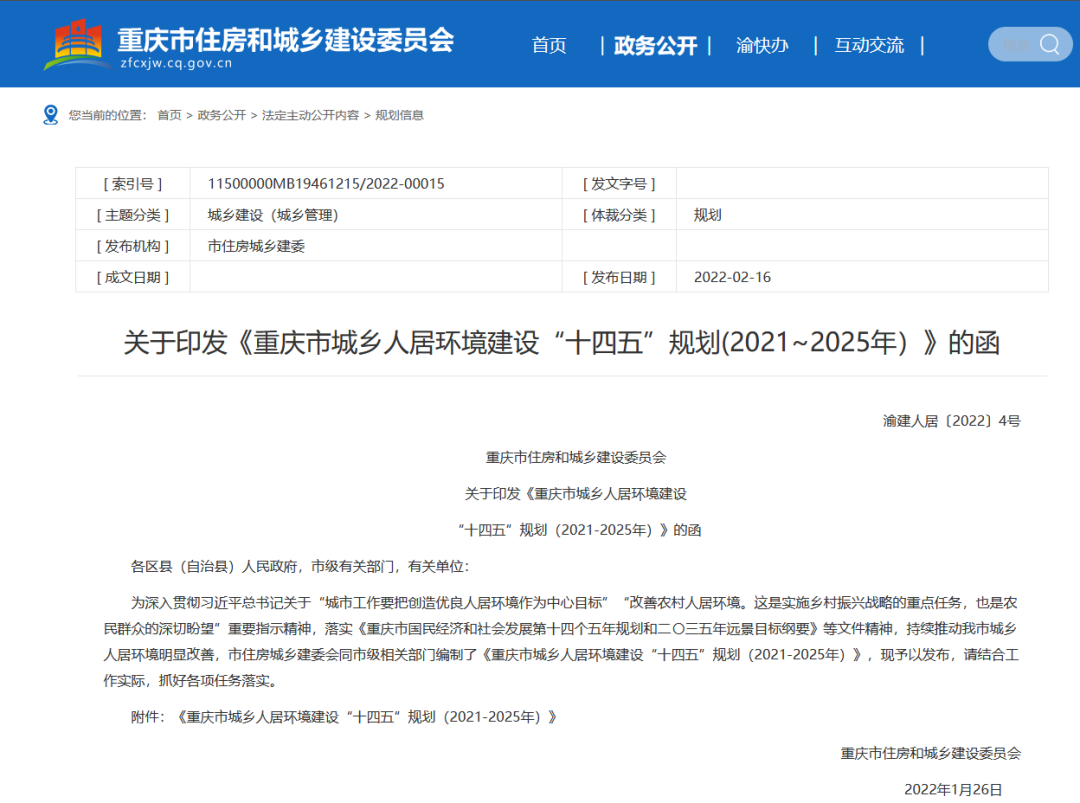Click the 索引号 label cell

[133, 184]
